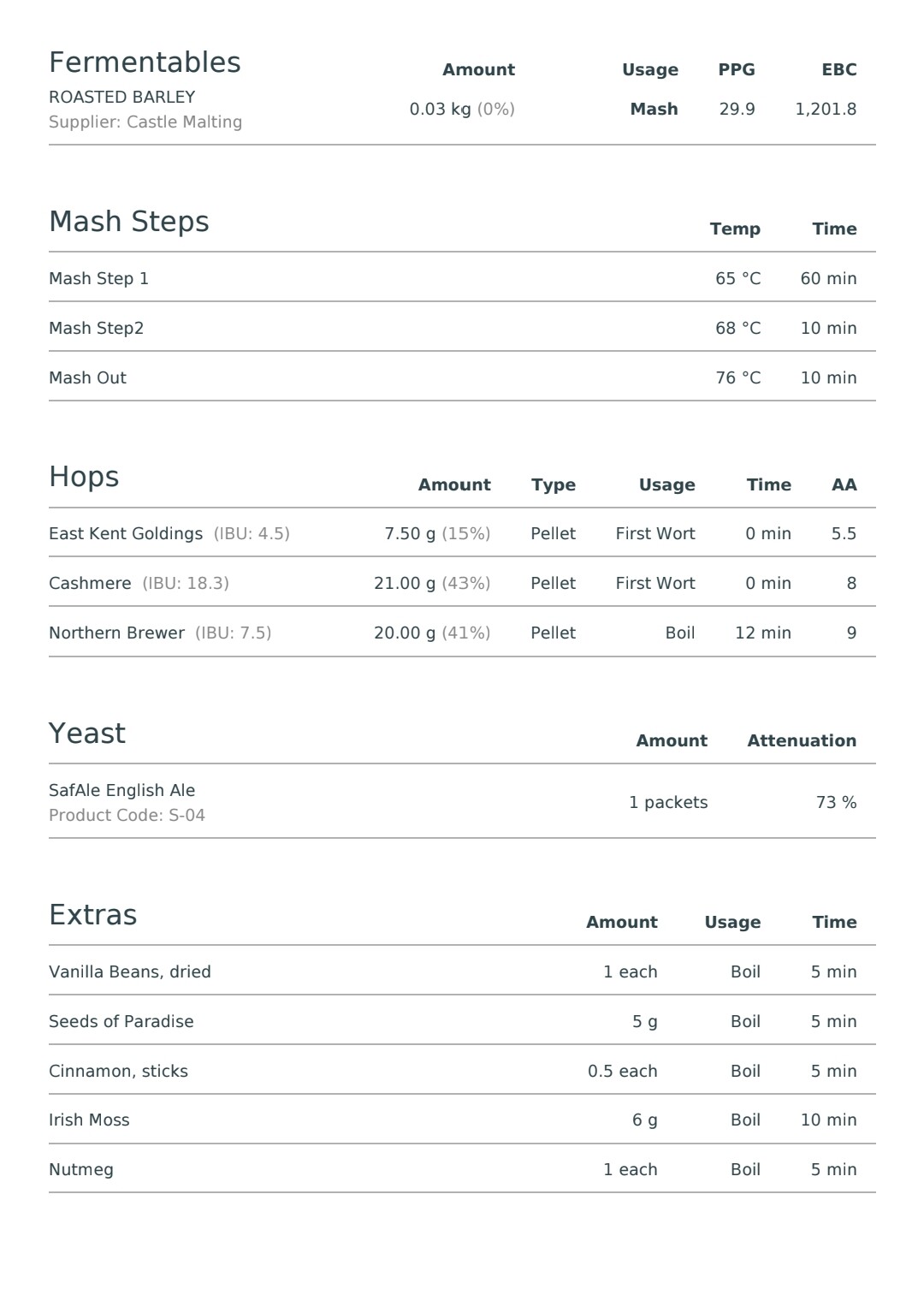Click the Mash Steps Temp column header

[735, 229]
